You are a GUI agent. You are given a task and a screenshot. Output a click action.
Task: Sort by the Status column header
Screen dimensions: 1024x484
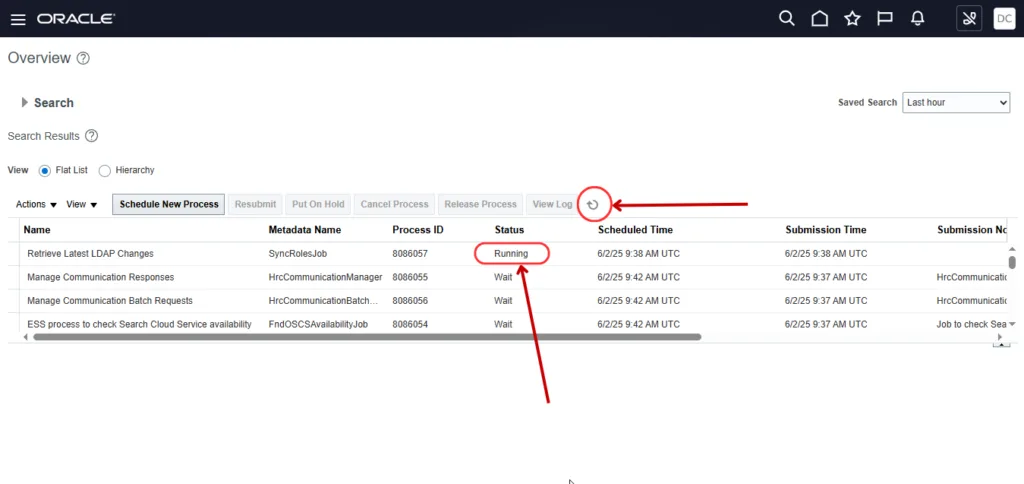click(x=509, y=230)
